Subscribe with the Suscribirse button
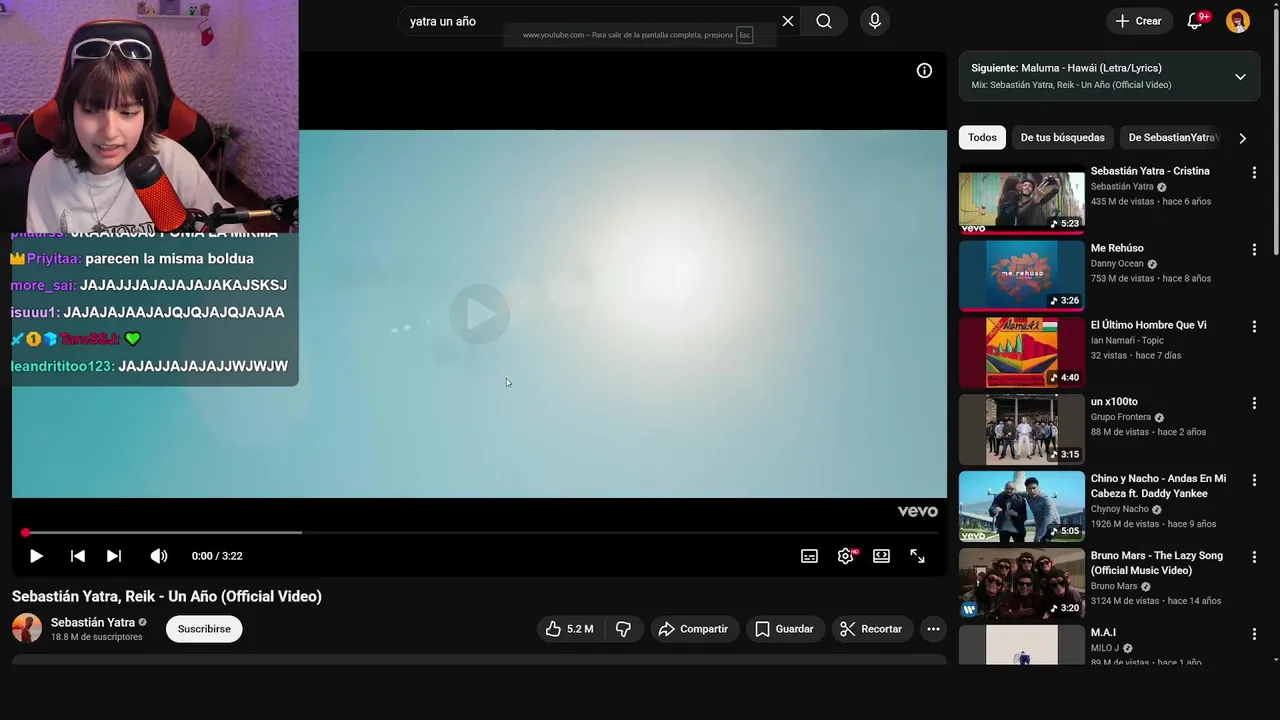 [x=204, y=629]
